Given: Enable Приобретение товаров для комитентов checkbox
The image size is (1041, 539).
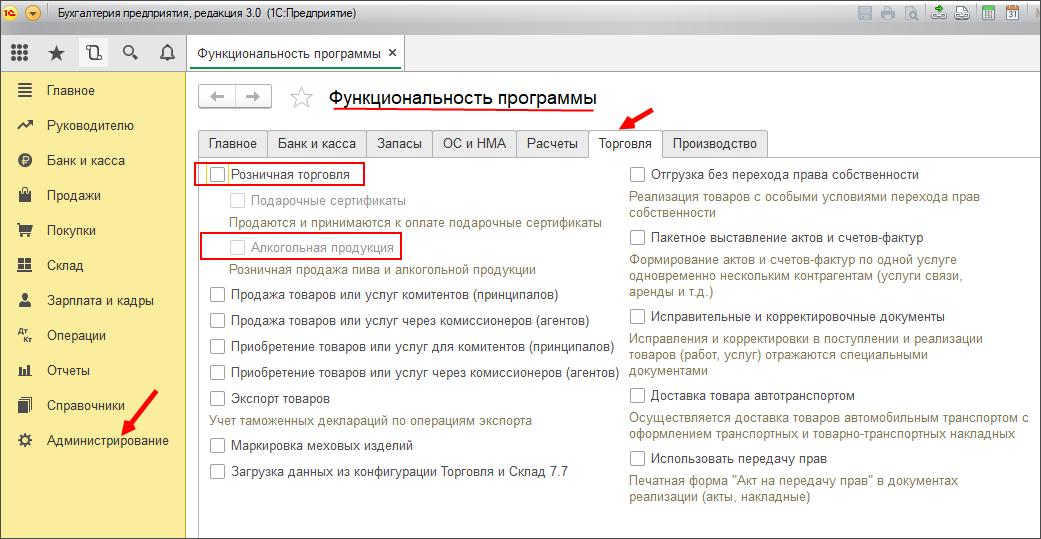Looking at the screenshot, I should click(x=218, y=346).
